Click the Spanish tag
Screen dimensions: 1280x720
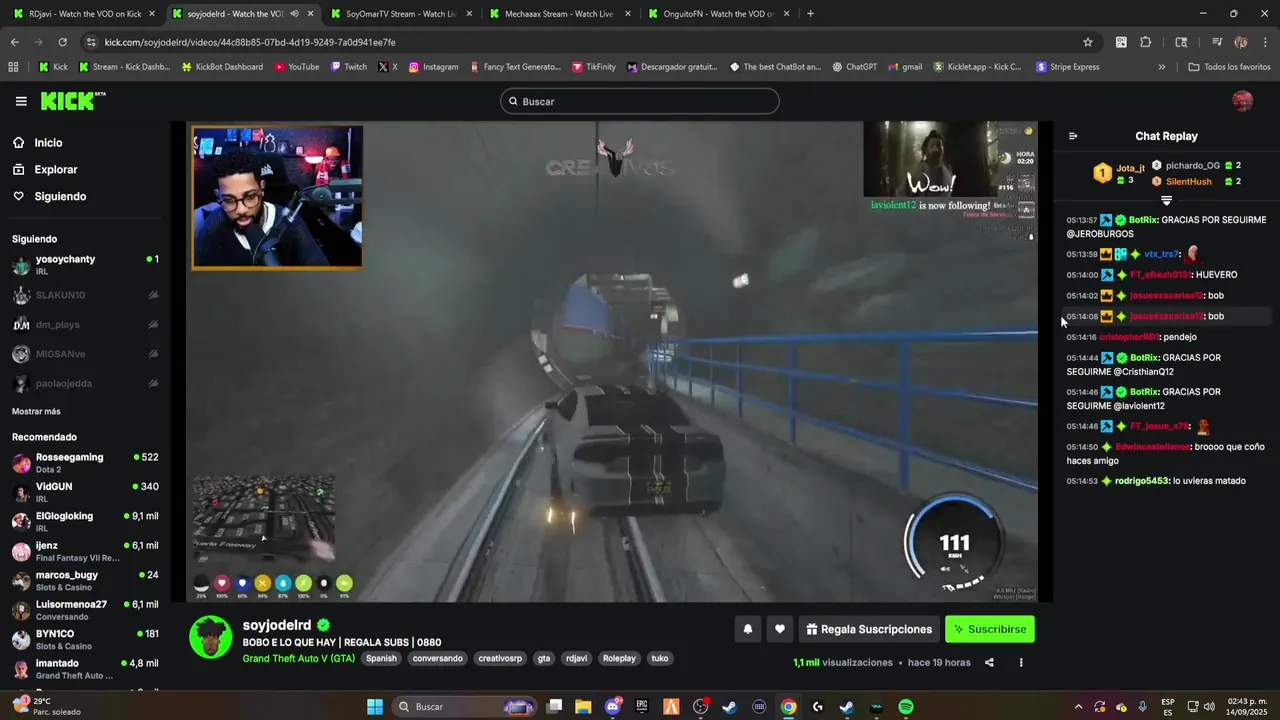point(381,659)
